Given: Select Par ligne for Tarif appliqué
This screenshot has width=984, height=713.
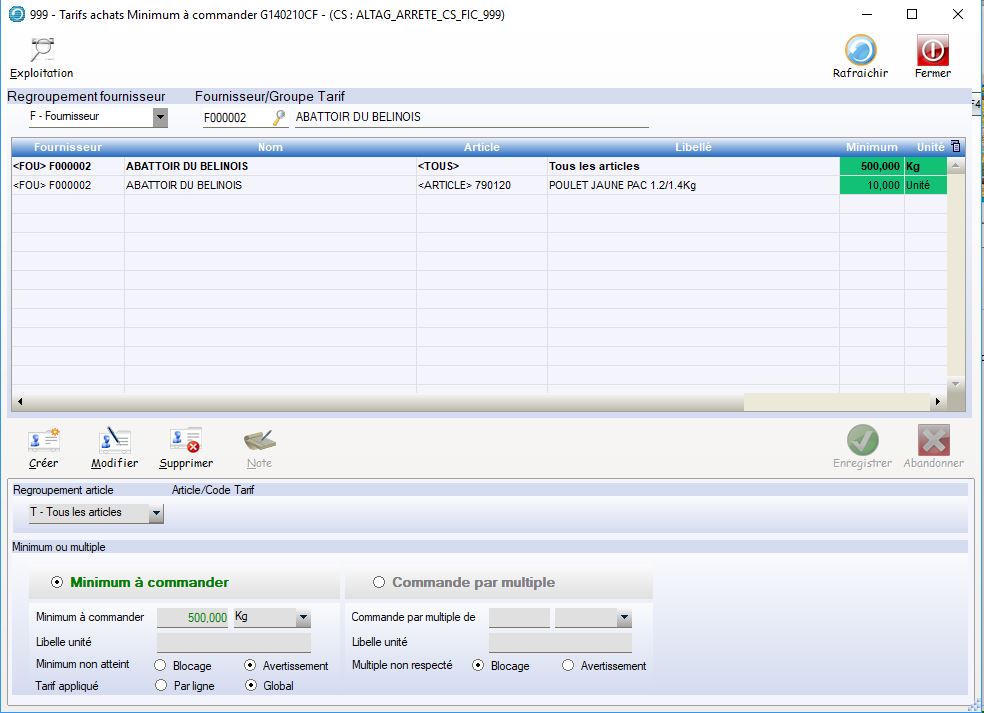Looking at the screenshot, I should click(160, 686).
